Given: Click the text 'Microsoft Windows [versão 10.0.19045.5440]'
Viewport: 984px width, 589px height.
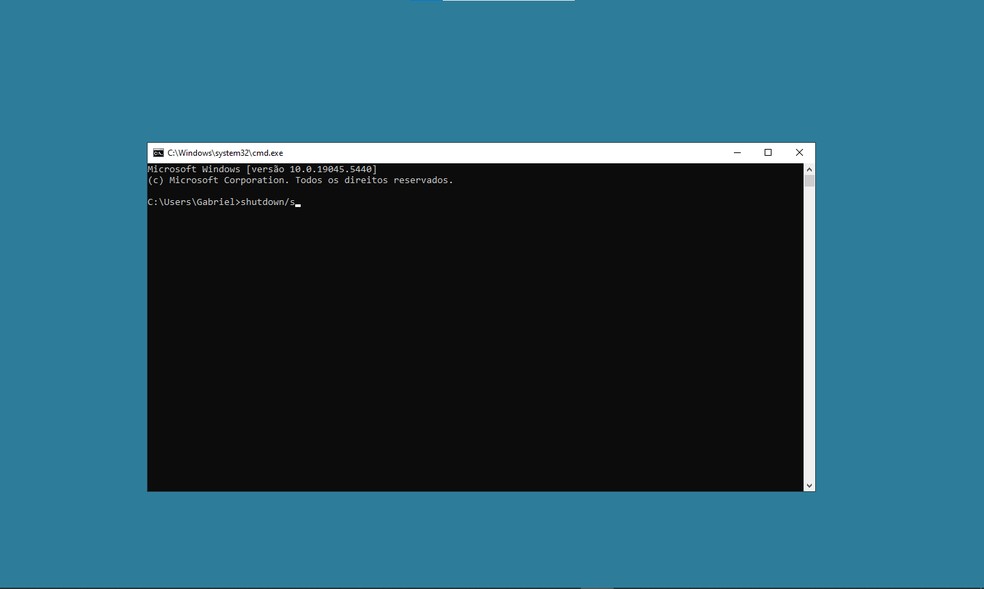Looking at the screenshot, I should 262,169.
